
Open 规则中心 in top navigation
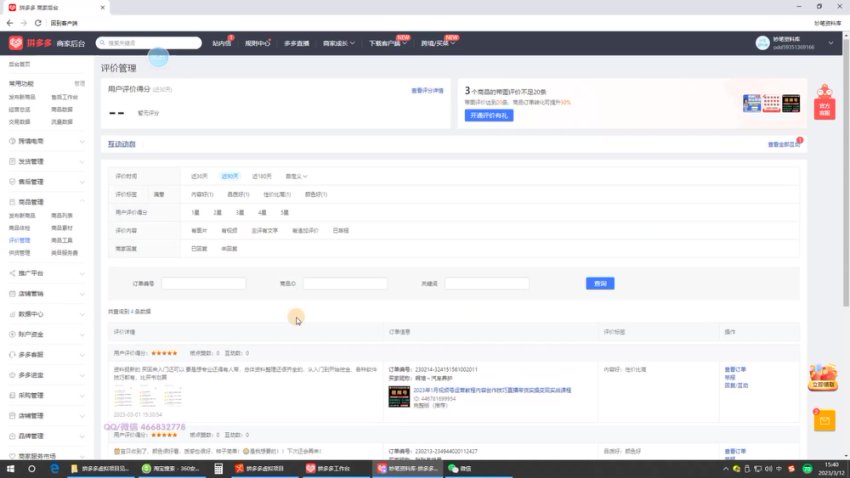(x=257, y=43)
